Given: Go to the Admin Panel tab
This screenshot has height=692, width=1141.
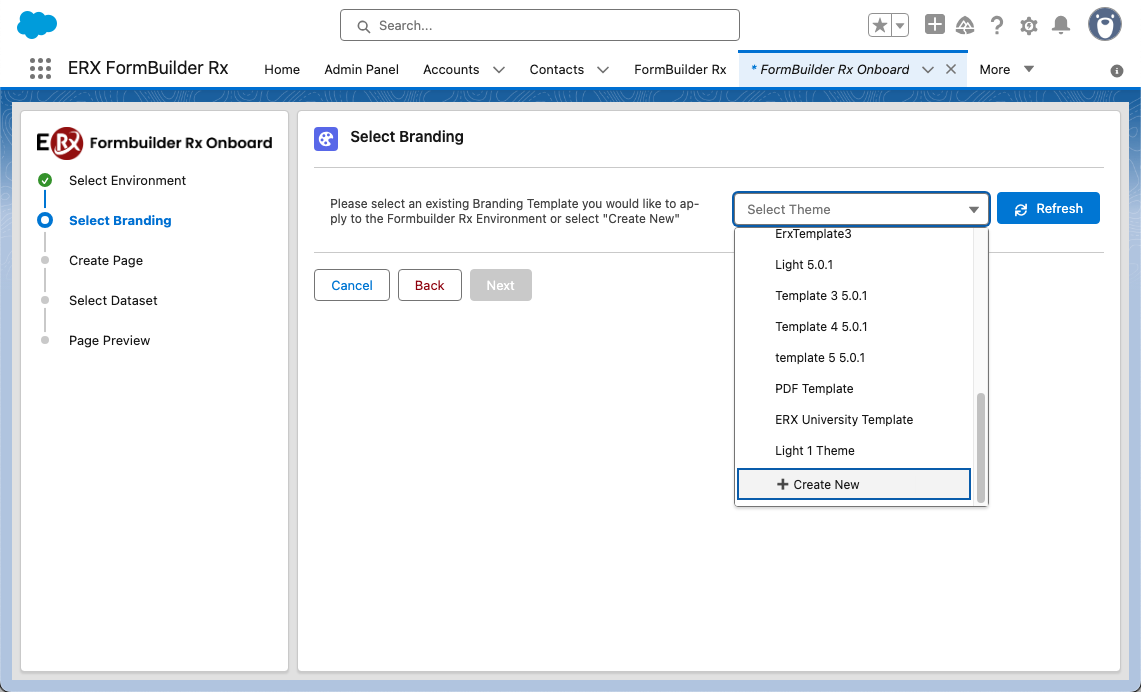Looking at the screenshot, I should (x=361, y=70).
